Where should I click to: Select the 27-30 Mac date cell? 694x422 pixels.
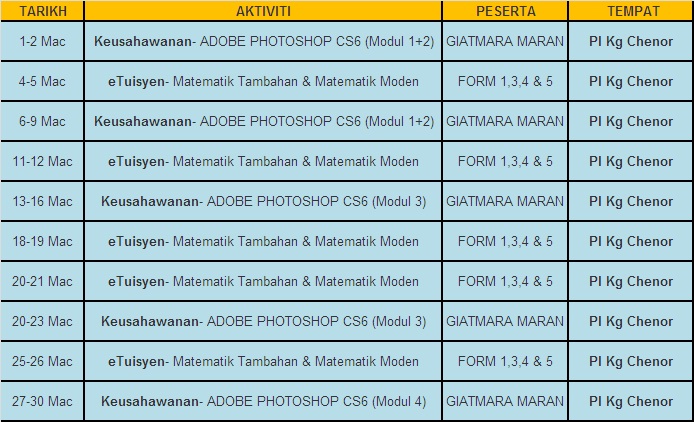pos(42,402)
